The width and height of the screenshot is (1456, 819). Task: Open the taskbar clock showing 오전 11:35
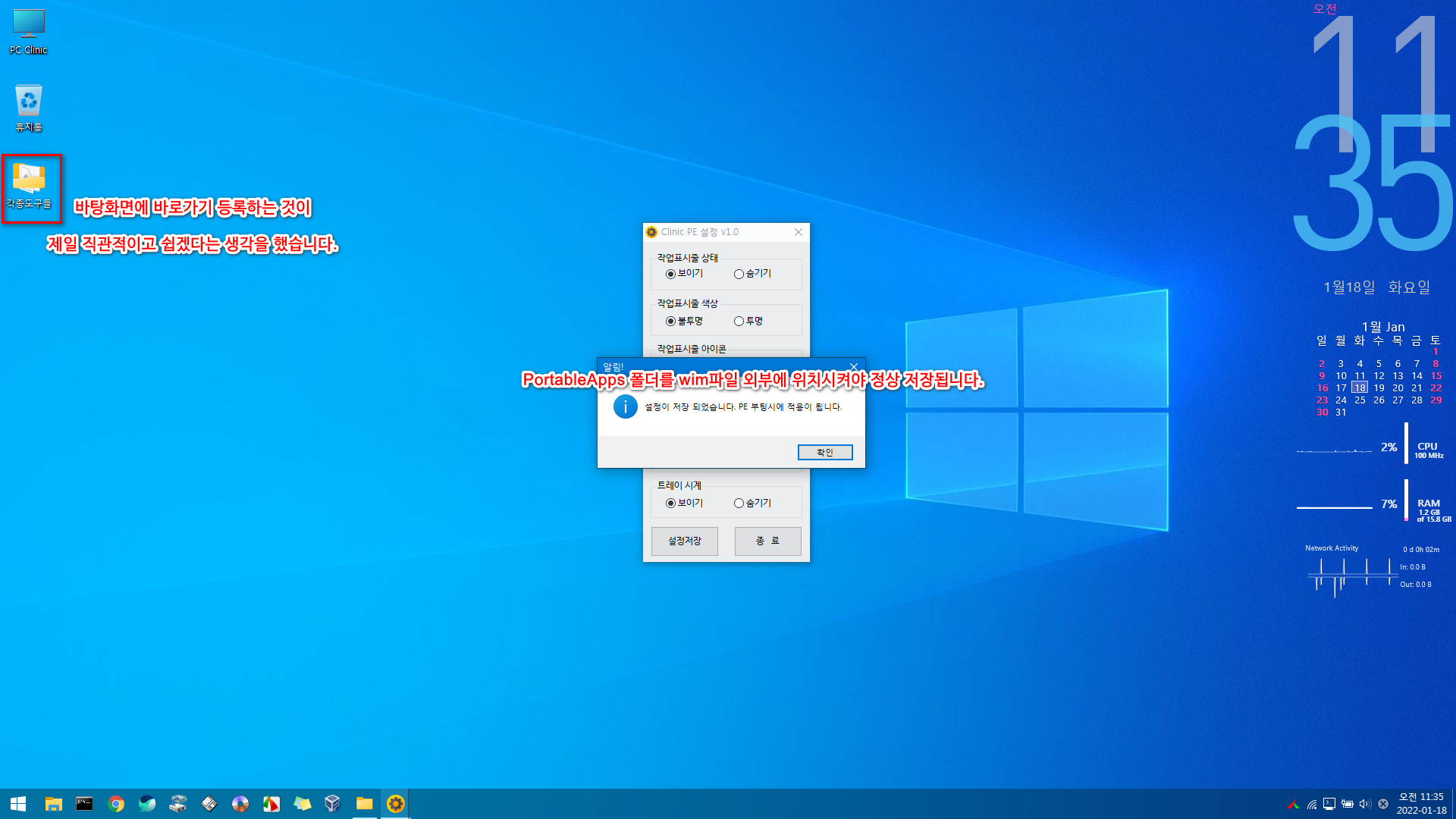pos(1421,804)
